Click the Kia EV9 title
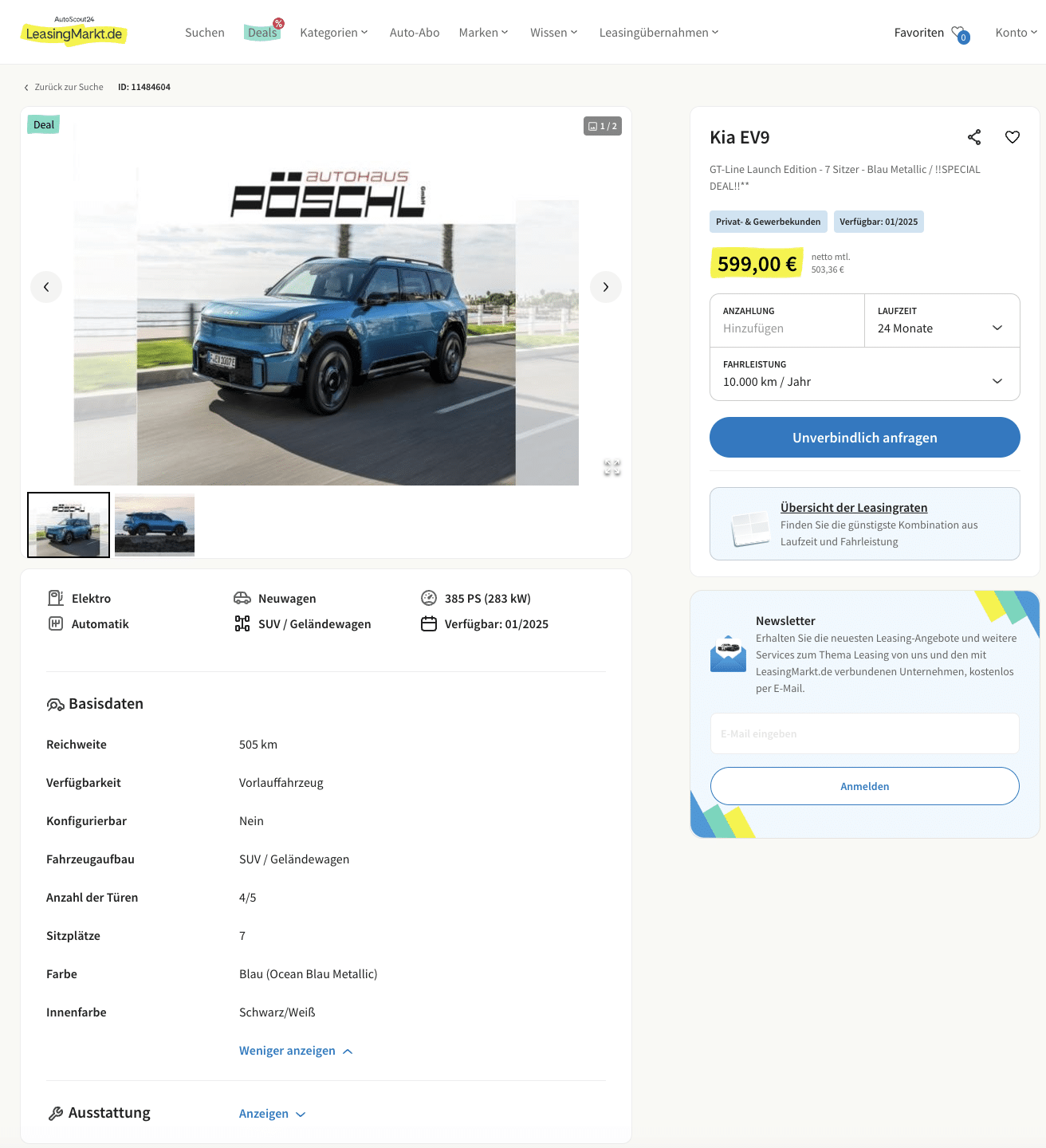Screen dimensions: 1046x1148 [740, 137]
